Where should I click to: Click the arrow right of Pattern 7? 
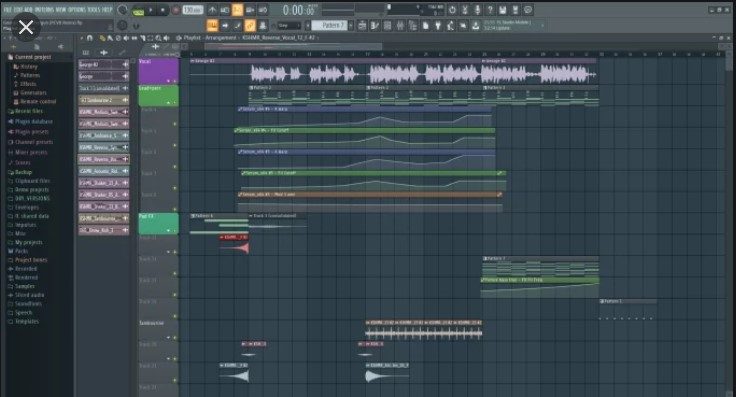(x=351, y=25)
